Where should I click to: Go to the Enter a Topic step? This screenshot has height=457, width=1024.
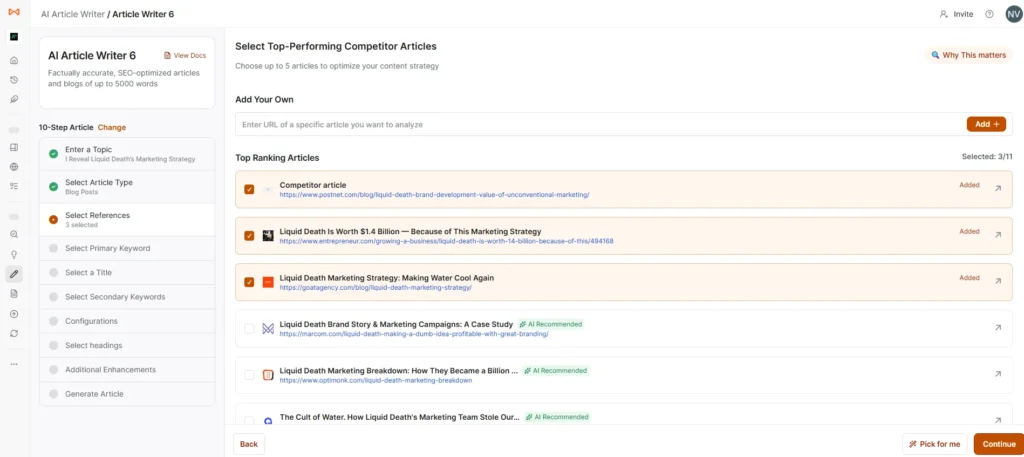coord(127,154)
